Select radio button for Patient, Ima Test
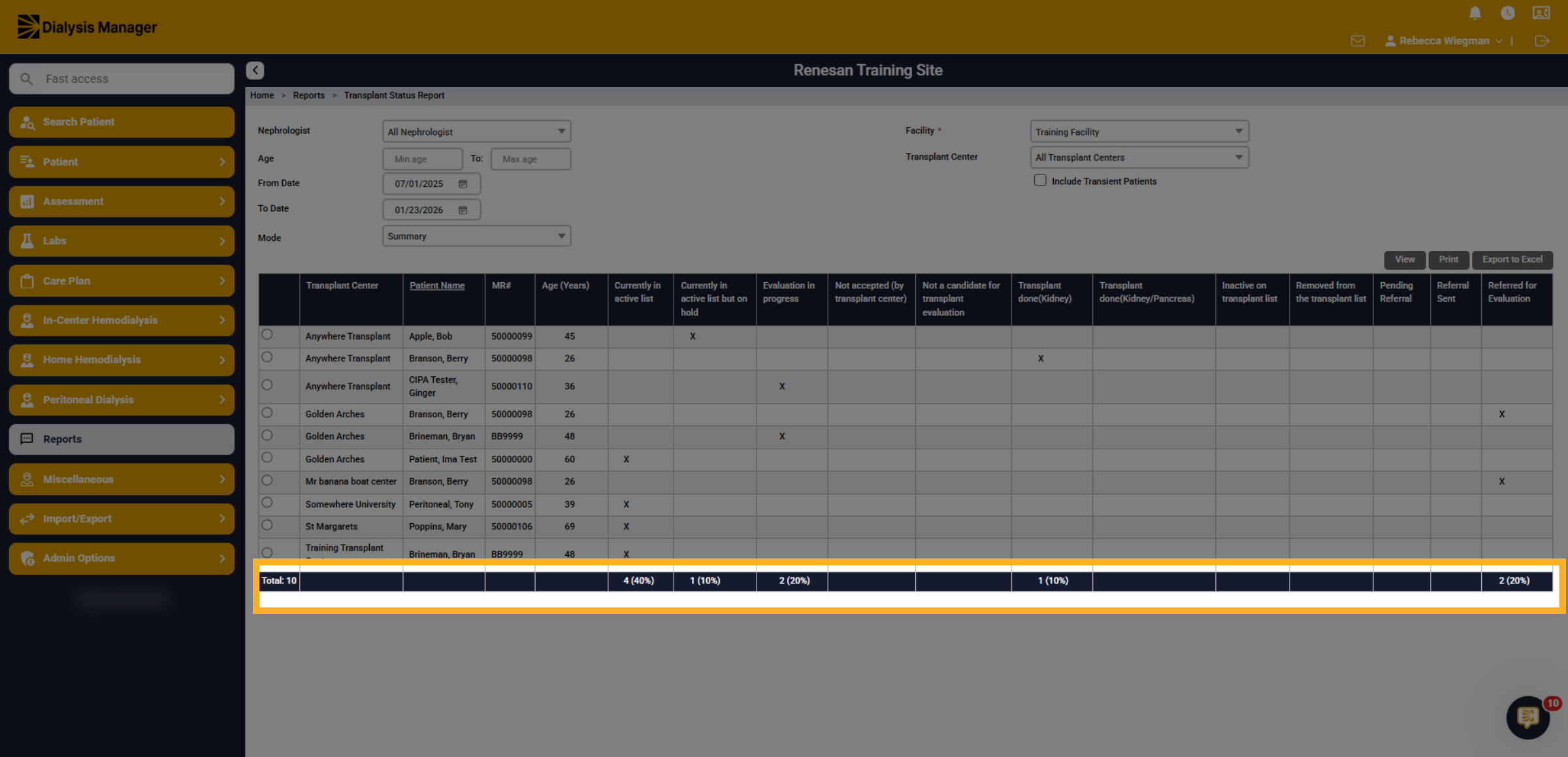1568x757 pixels. tap(267, 457)
